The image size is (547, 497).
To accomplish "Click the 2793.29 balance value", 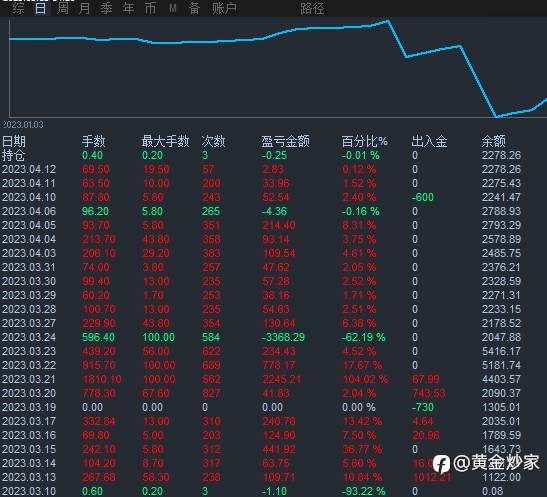I will (x=501, y=225).
